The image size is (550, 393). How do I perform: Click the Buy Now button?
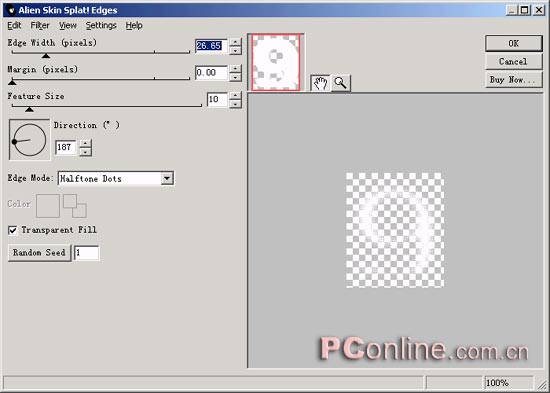pos(514,80)
